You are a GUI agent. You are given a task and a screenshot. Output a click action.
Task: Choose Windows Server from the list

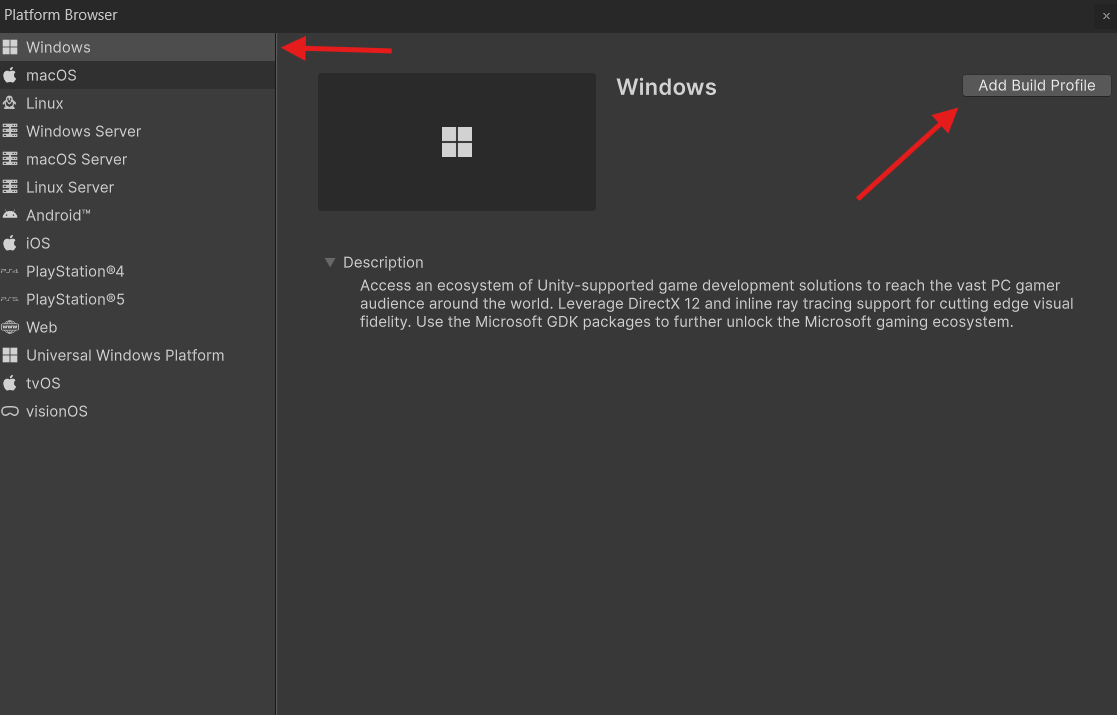[137, 131]
